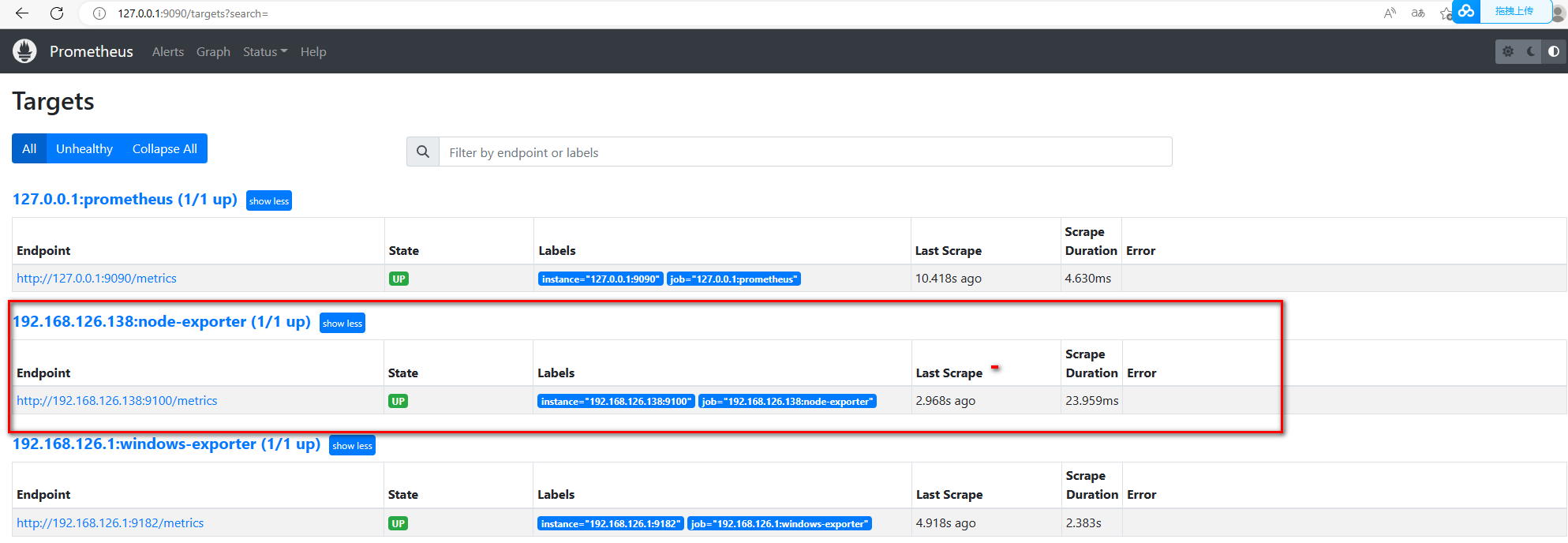
Task: Click the job="192.168.126.1:windows-exporter" label badge
Action: tap(780, 523)
